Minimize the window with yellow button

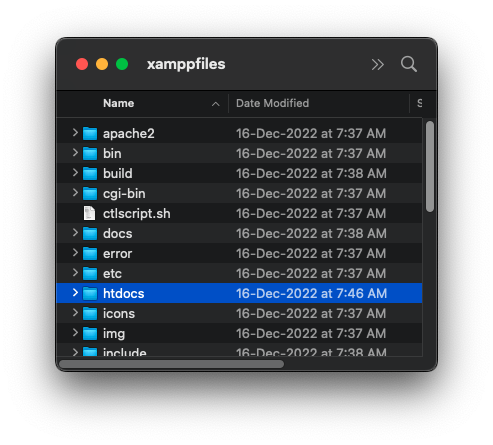point(102,64)
